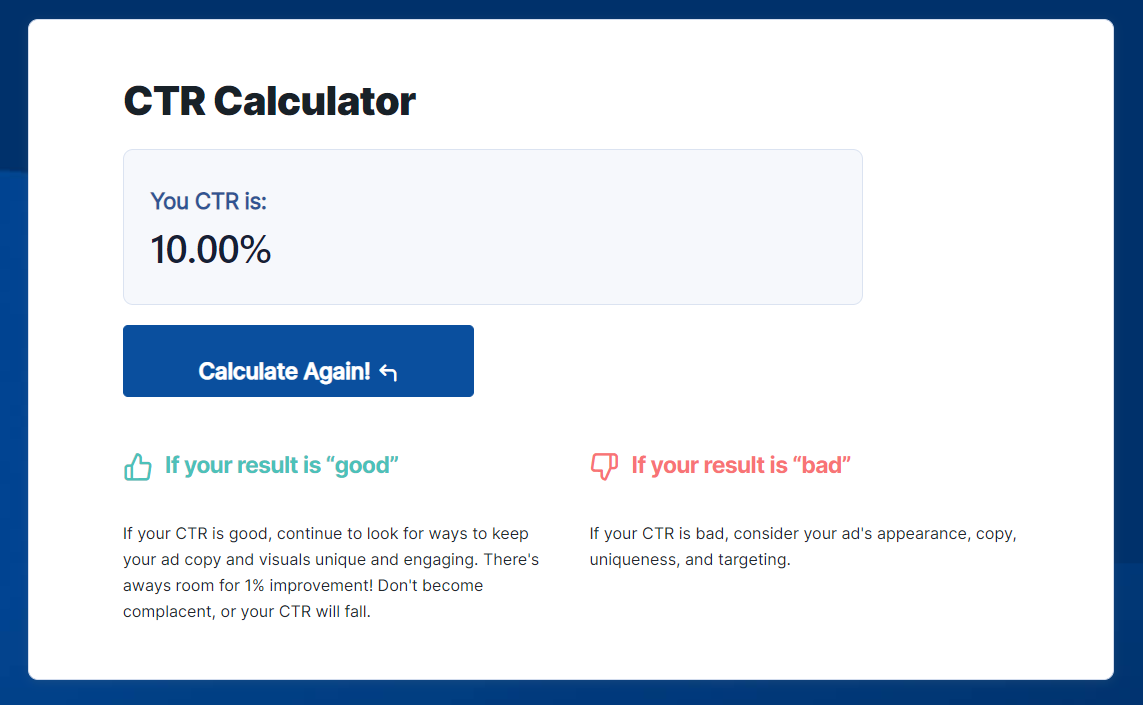This screenshot has width=1143, height=705.
Task: Click the "If your result is good" heading
Action: (281, 465)
